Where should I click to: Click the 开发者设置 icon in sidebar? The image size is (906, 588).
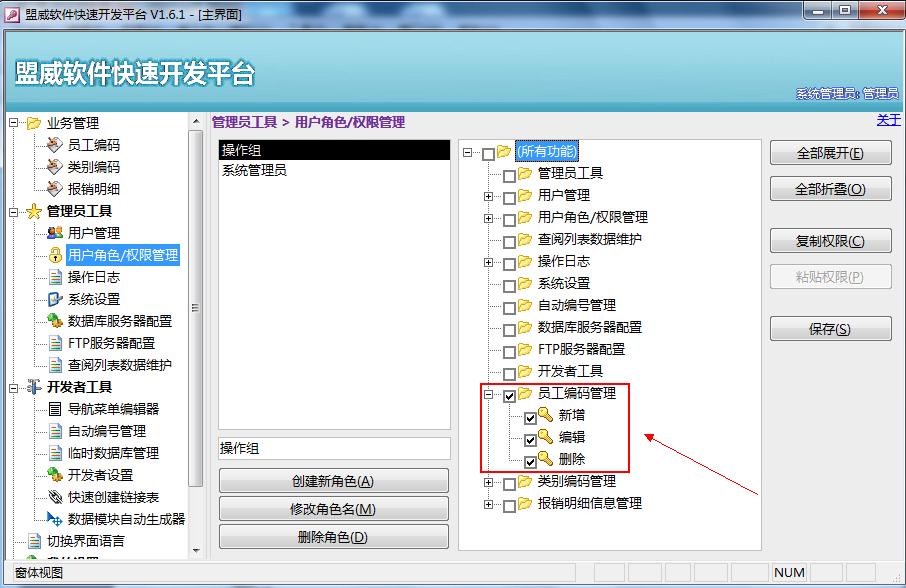[x=55, y=475]
